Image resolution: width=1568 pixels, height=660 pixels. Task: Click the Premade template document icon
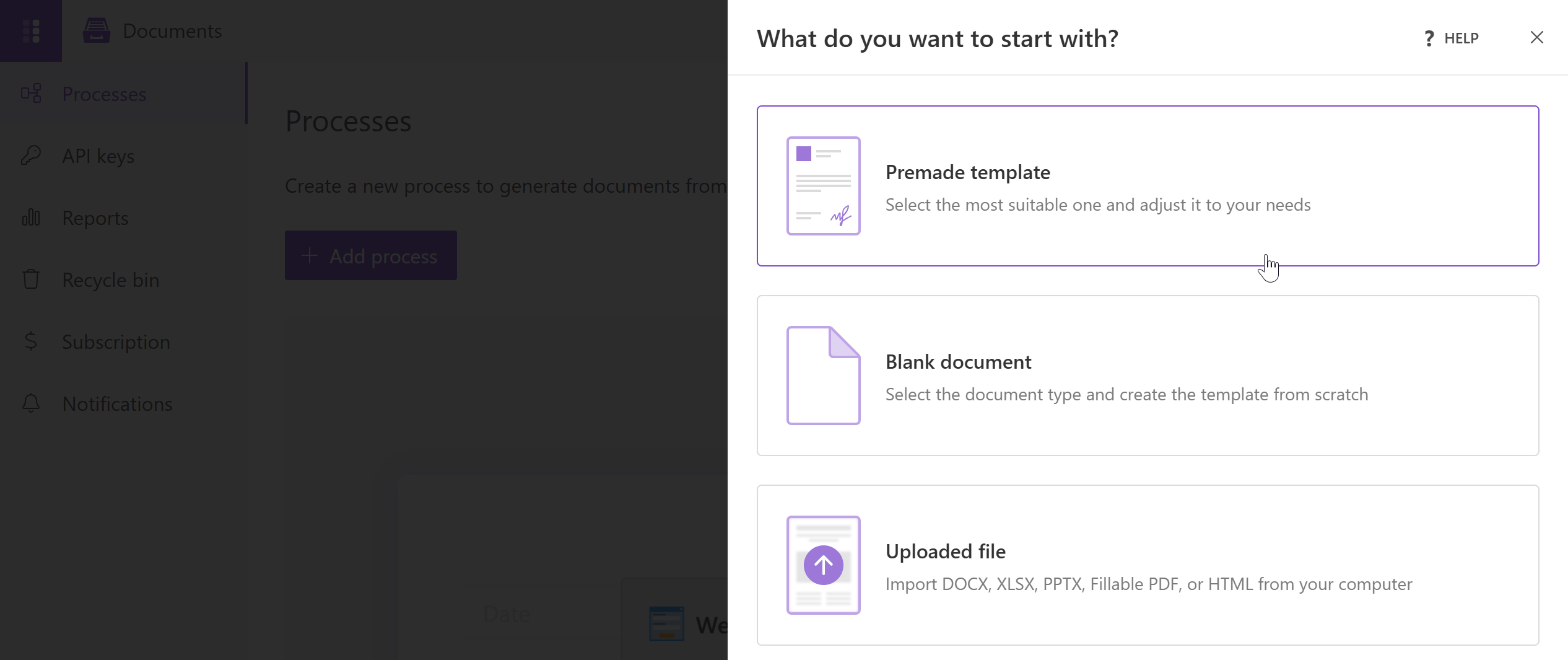click(x=824, y=186)
